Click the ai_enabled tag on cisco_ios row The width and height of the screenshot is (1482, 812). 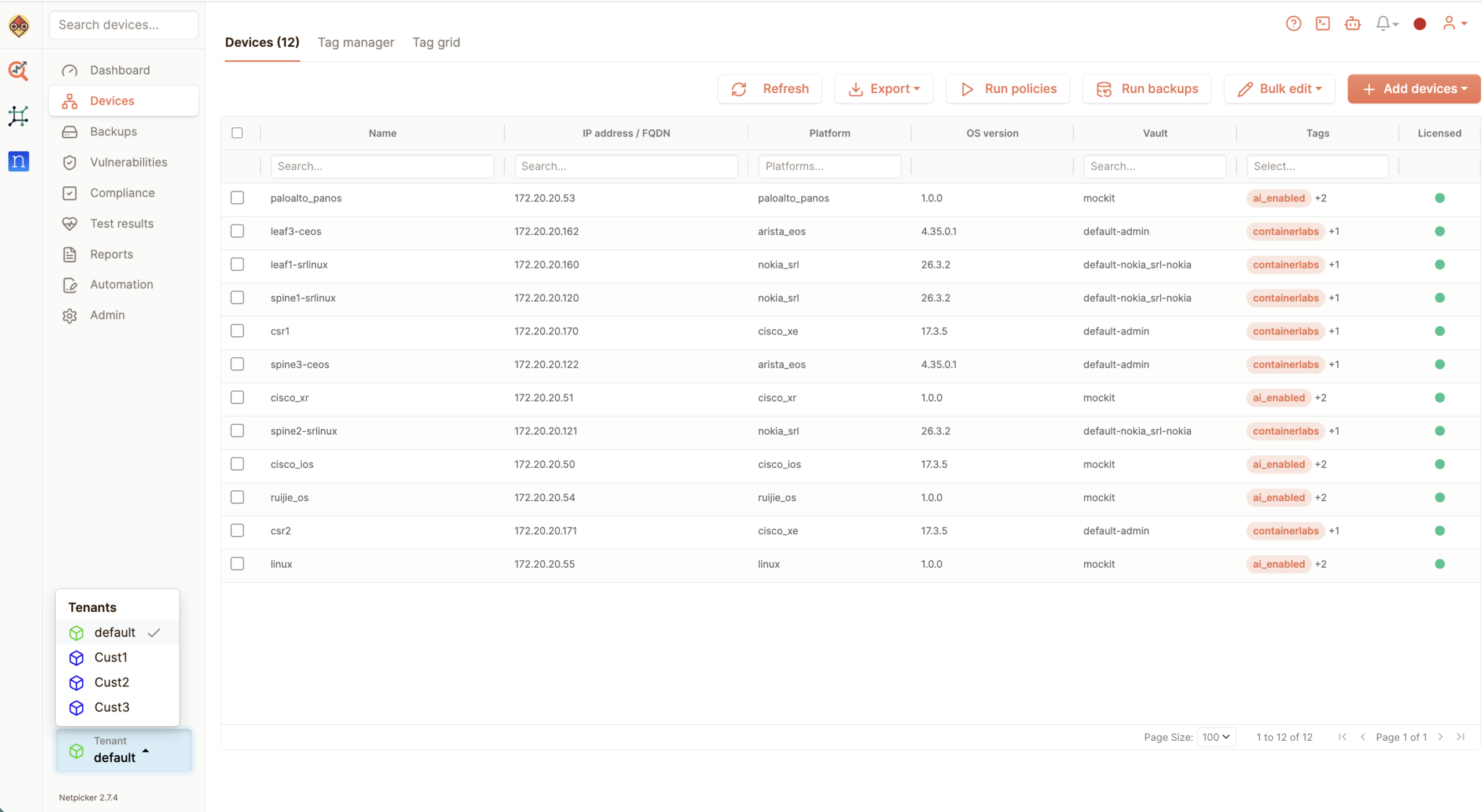[x=1279, y=464]
